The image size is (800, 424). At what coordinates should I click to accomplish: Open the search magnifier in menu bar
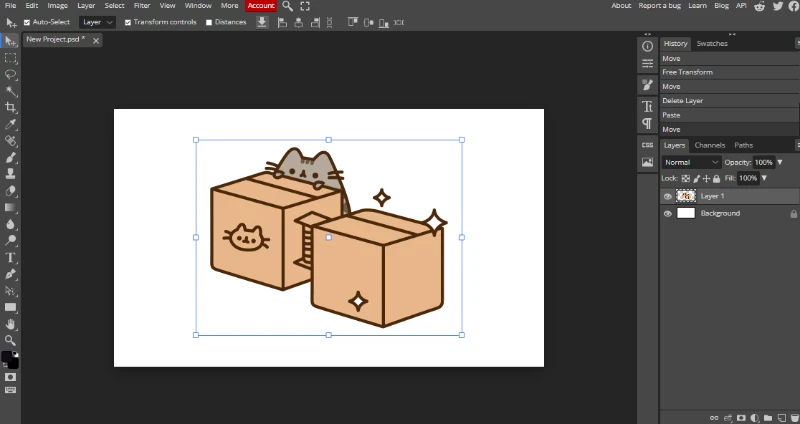[x=288, y=6]
